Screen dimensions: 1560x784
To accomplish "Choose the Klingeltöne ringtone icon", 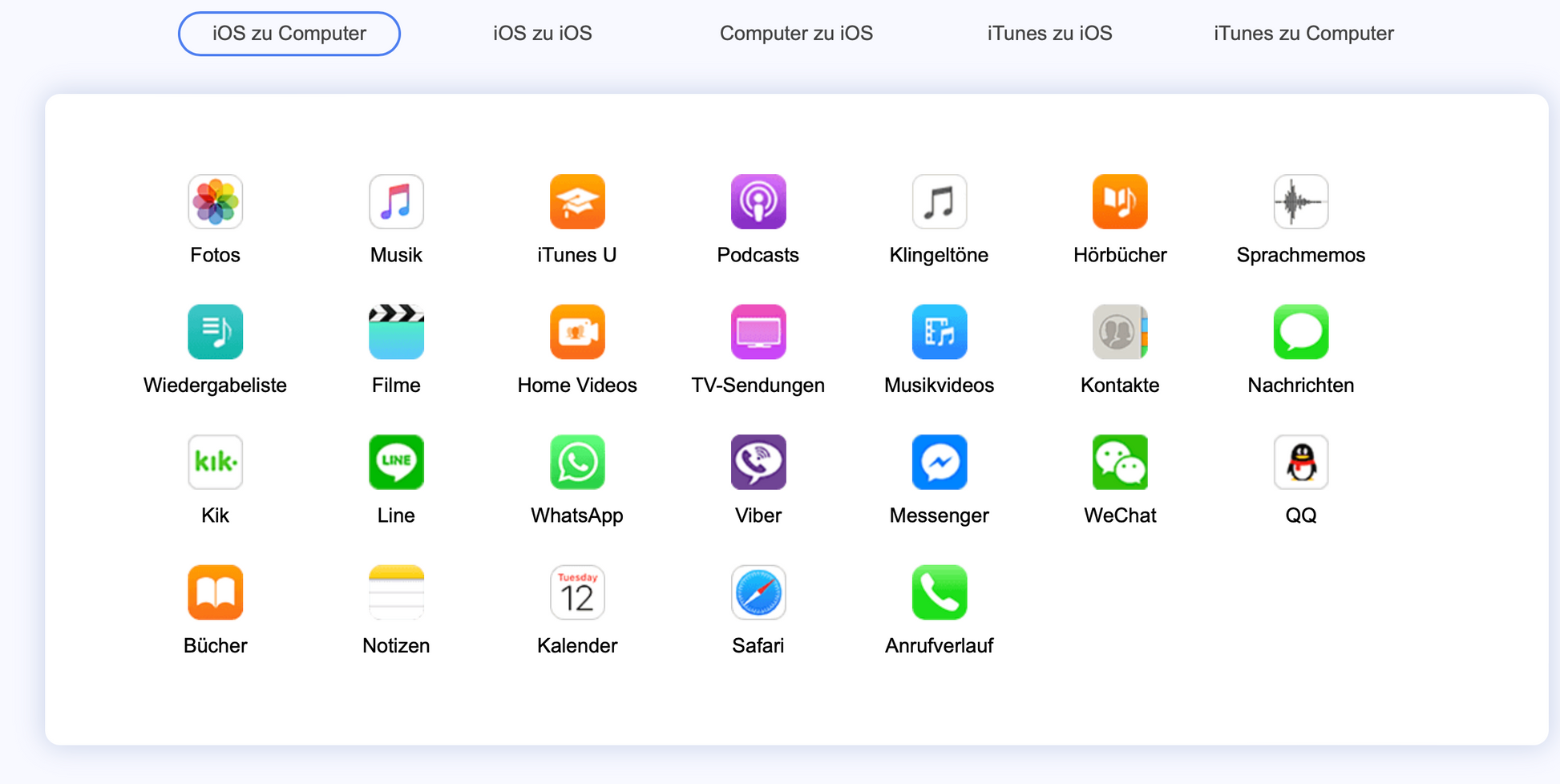I will tap(939, 202).
